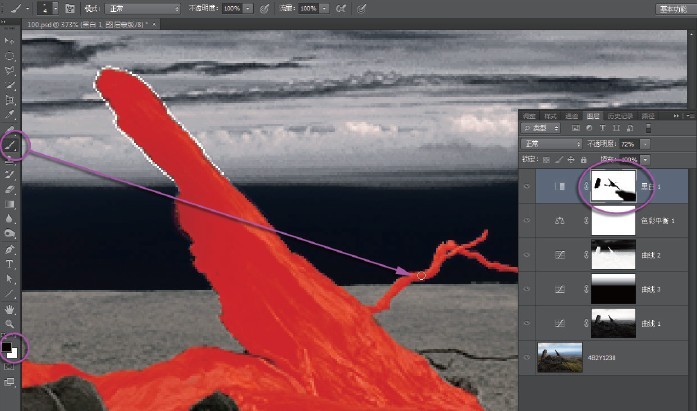Click the foreground color swatch
697x411 pixels.
point(8,346)
